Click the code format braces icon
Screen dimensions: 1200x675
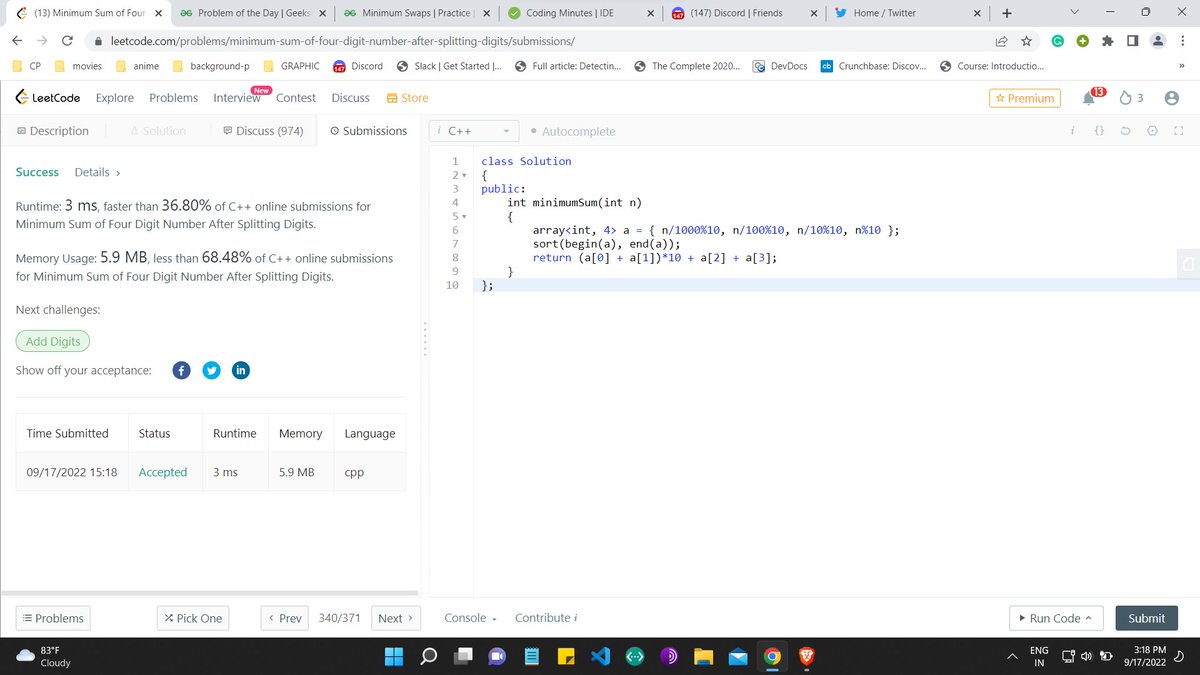1098,131
